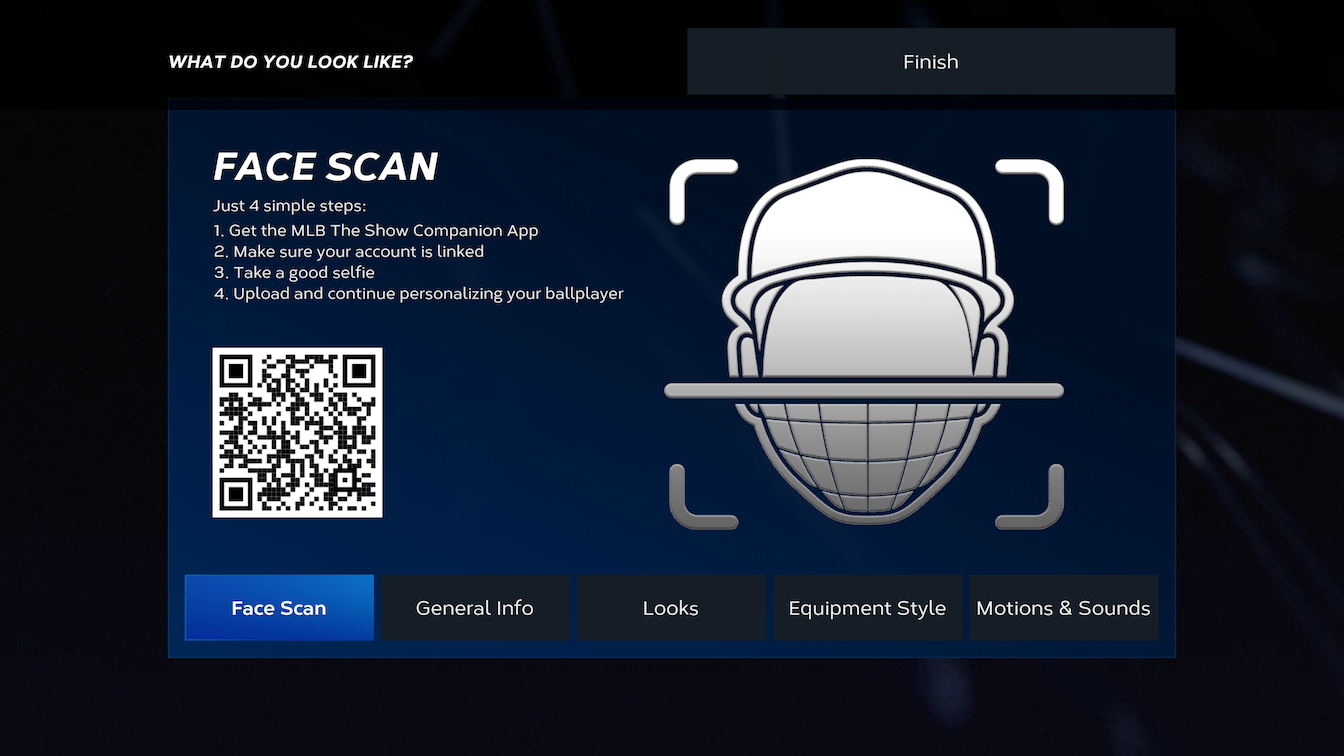Click the face scan helmet icon
1344x756 pixels.
pyautogui.click(x=865, y=343)
